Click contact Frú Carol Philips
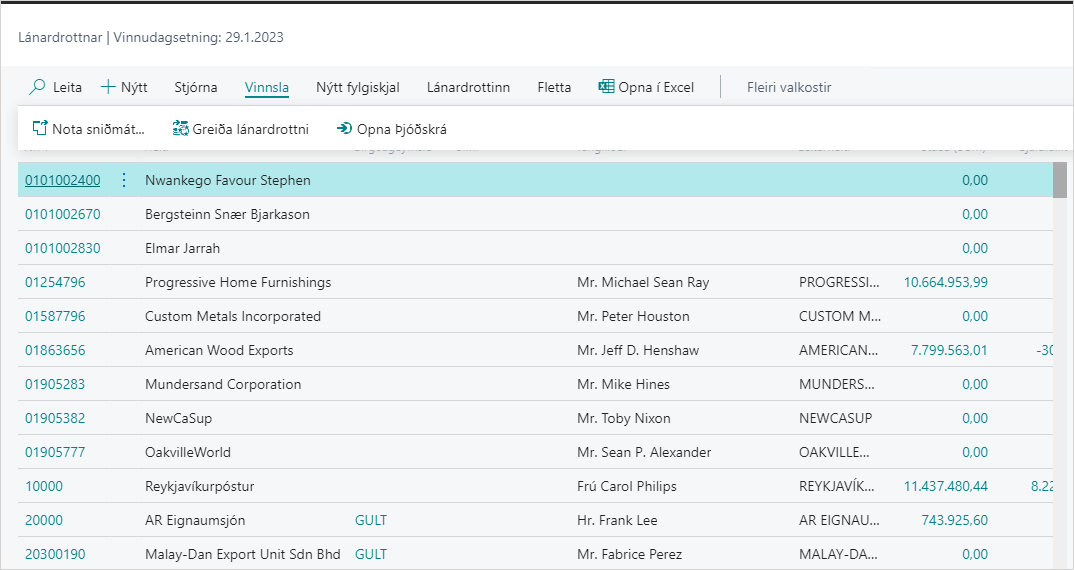This screenshot has width=1074, height=570. pyautogui.click(x=627, y=486)
